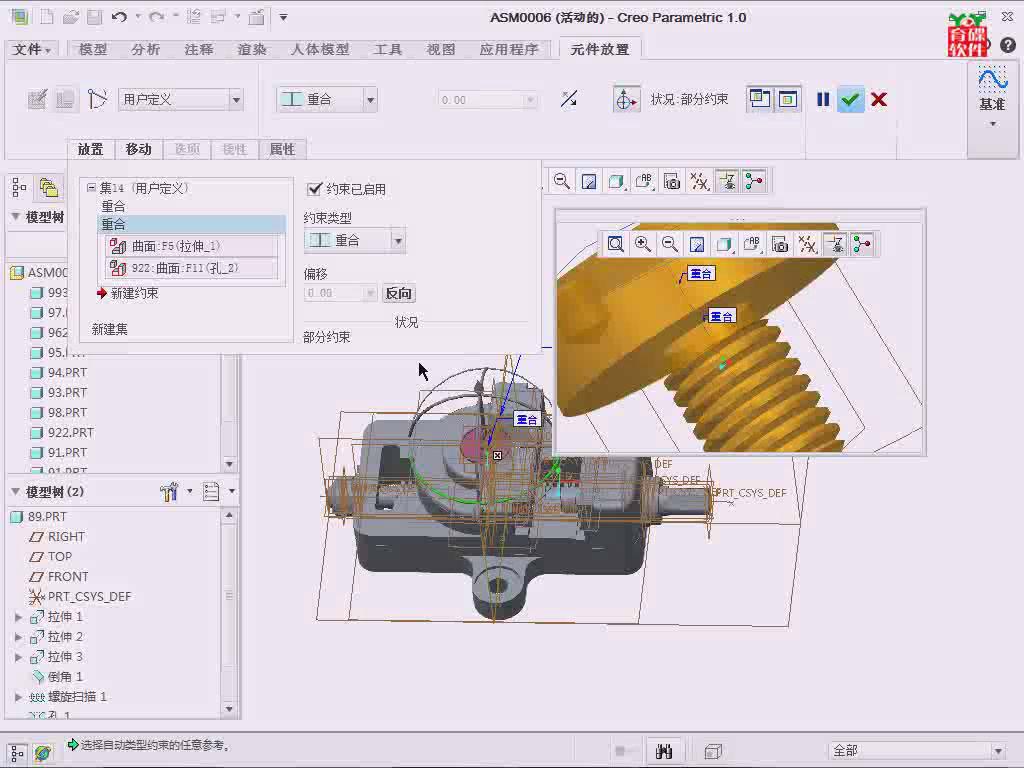Click the Save icon in quick access bar
This screenshot has height=768, width=1024.
(x=95, y=17)
